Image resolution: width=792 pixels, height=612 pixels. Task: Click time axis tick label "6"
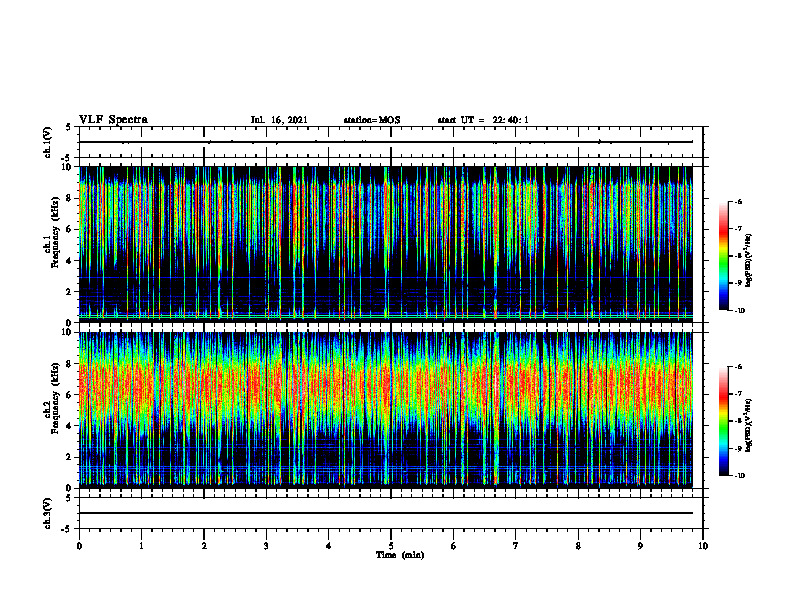[x=454, y=546]
